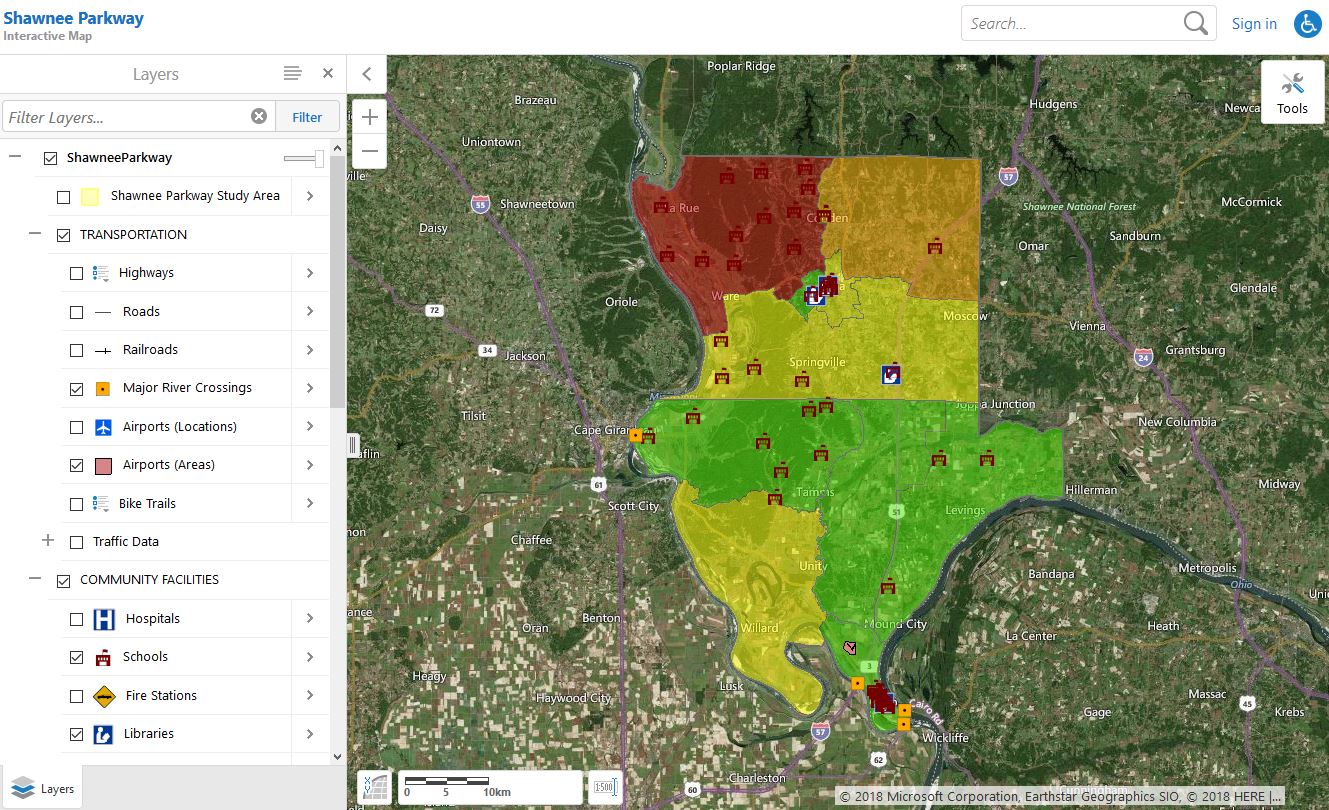The height and width of the screenshot is (810, 1329).
Task: Collapse the side panel with arrow
Action: tap(367, 74)
